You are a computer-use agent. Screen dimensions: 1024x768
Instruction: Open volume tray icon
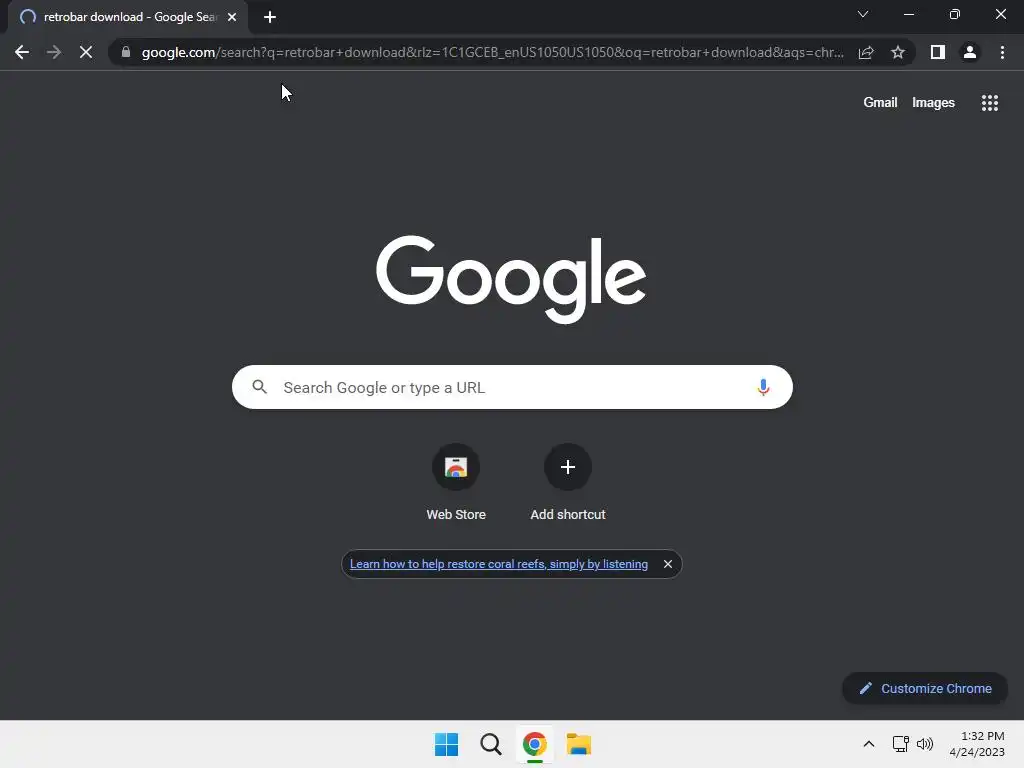(x=925, y=744)
